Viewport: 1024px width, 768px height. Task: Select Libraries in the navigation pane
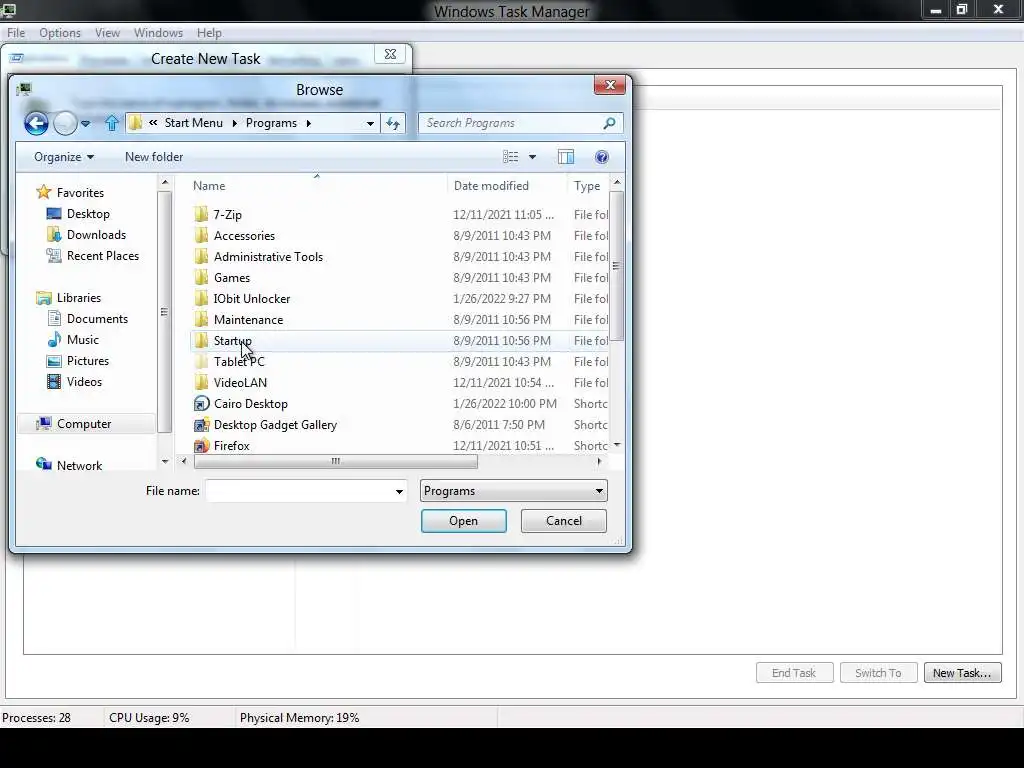click(x=69, y=298)
